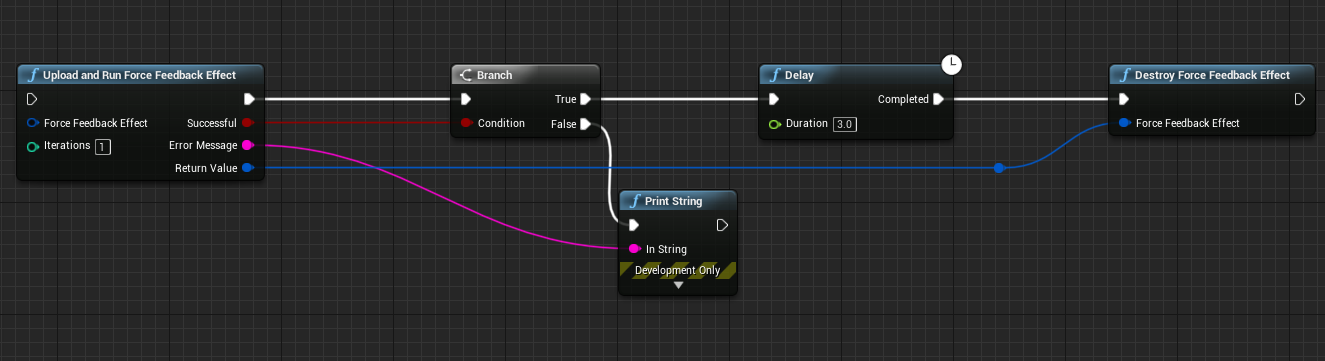Select the Upload and Run Force Feedback Effect title
The width and height of the screenshot is (1325, 361).
139,75
